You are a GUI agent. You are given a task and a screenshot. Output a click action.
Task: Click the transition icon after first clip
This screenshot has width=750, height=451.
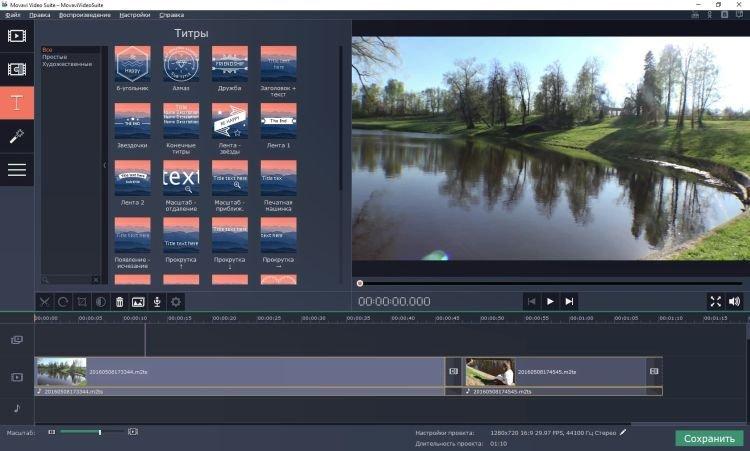click(453, 371)
